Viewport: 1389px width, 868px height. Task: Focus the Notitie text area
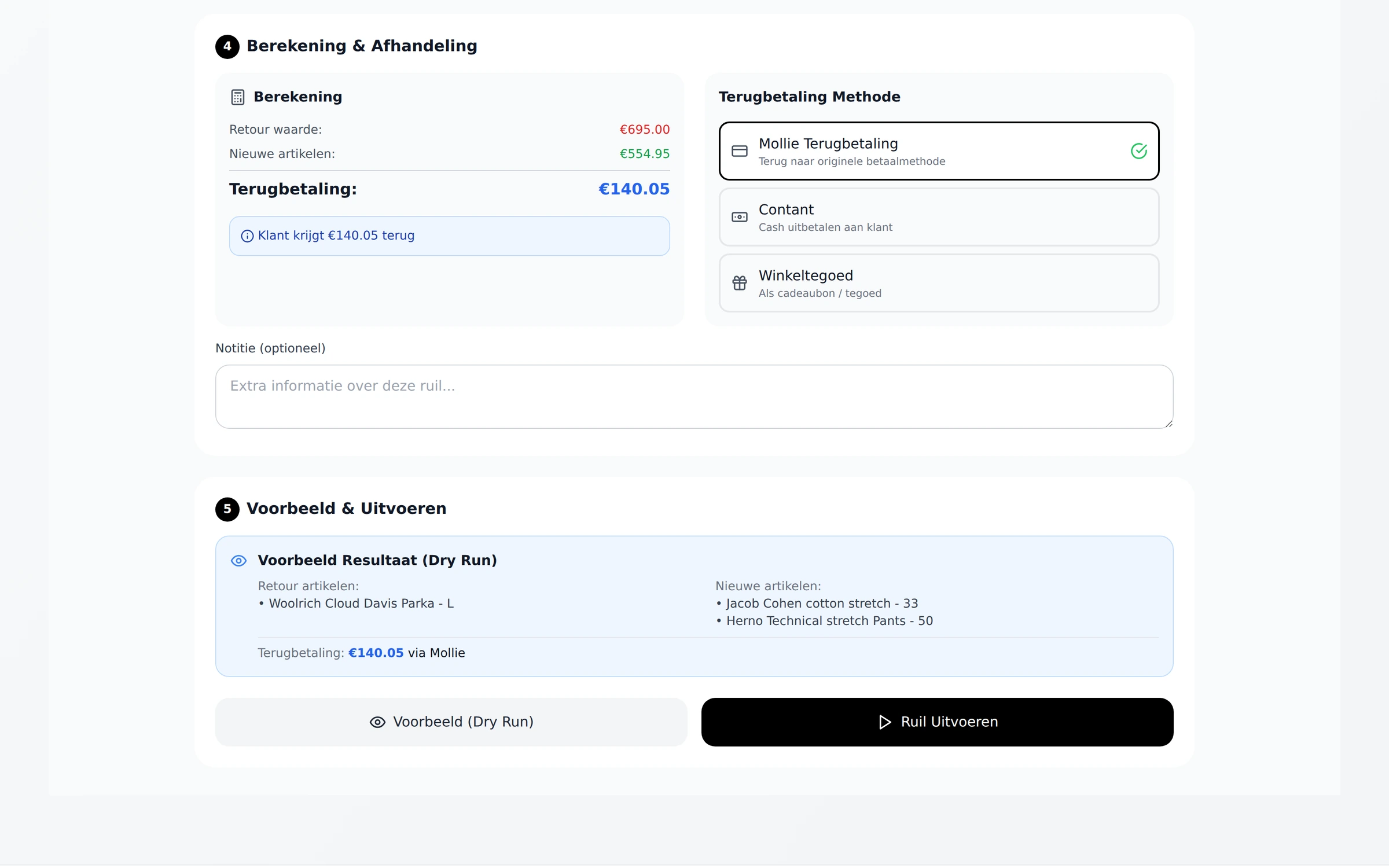[694, 396]
